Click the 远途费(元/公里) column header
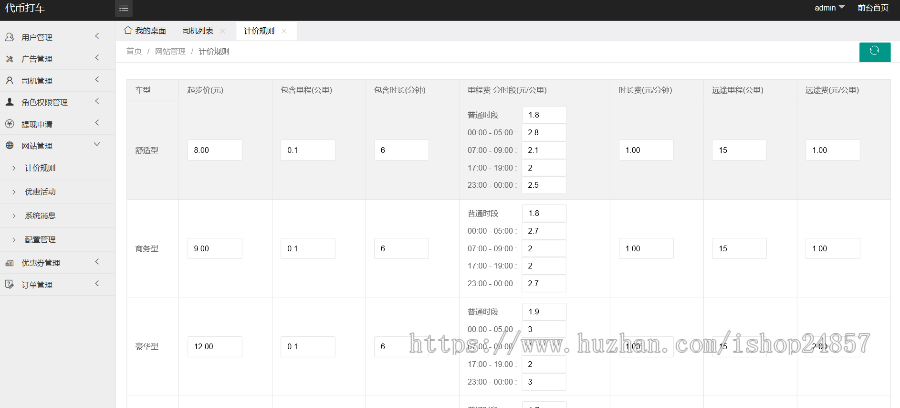 pos(832,90)
